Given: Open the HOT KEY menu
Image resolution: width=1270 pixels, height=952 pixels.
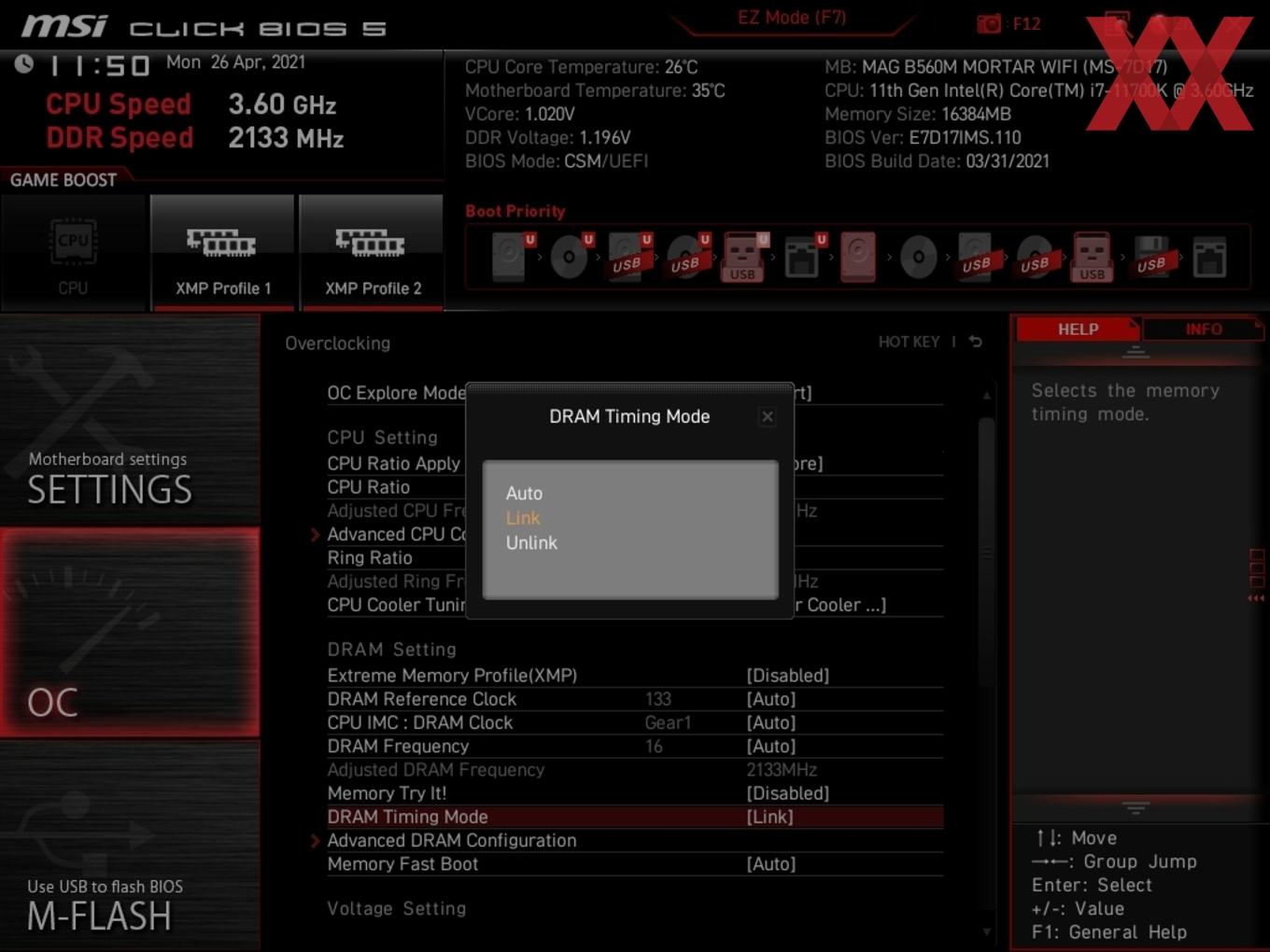Looking at the screenshot, I should 909,342.
